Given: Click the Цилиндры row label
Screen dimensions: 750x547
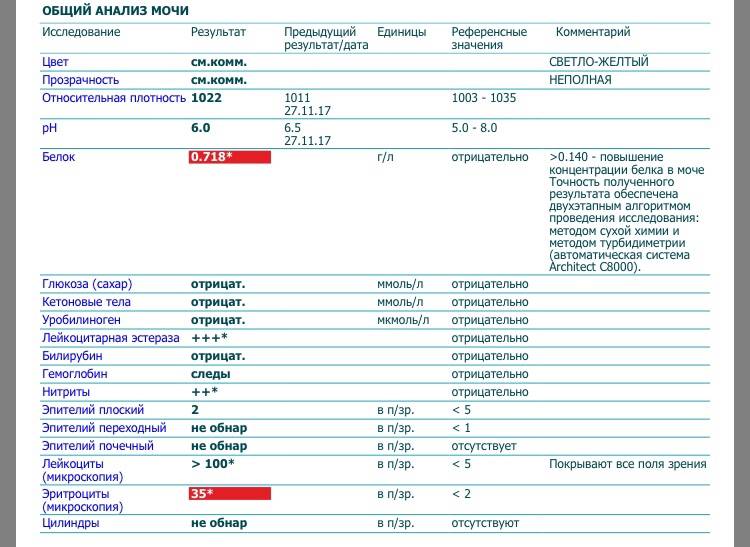Looking at the screenshot, I should click(x=72, y=523).
